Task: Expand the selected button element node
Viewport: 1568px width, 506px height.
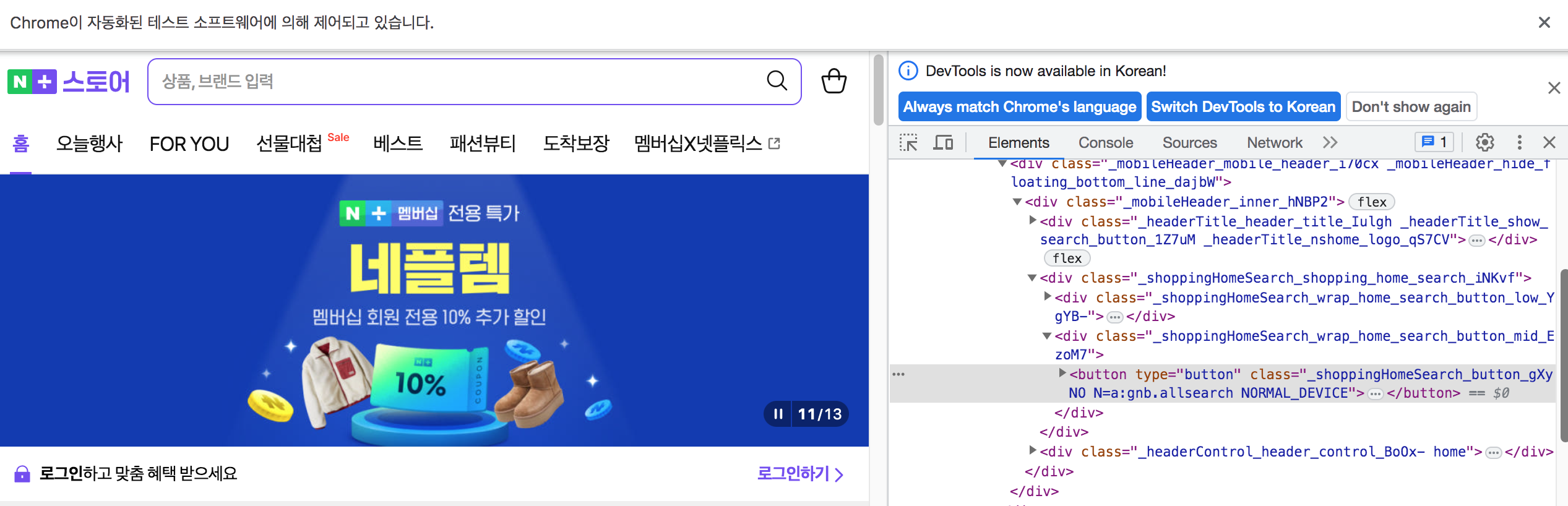Action: click(x=1062, y=372)
